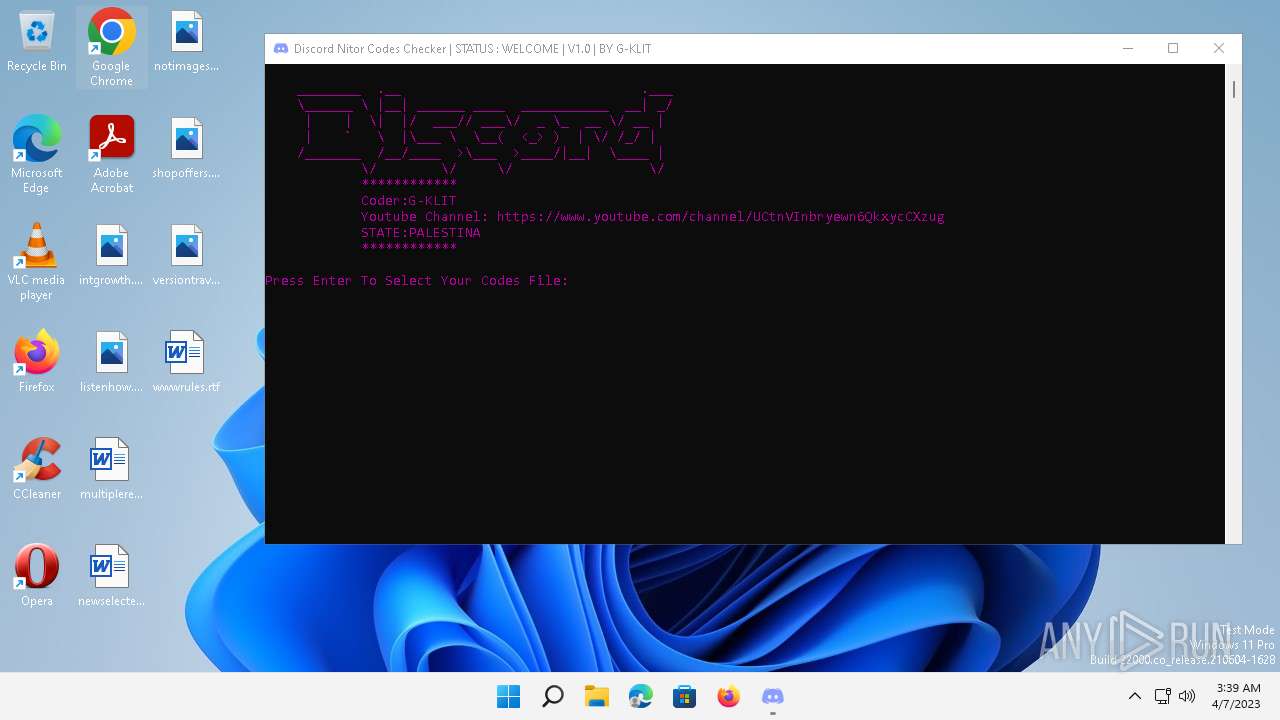Click the console vertical scrollbar thumb
This screenshot has height=720, width=1280.
(x=1233, y=89)
